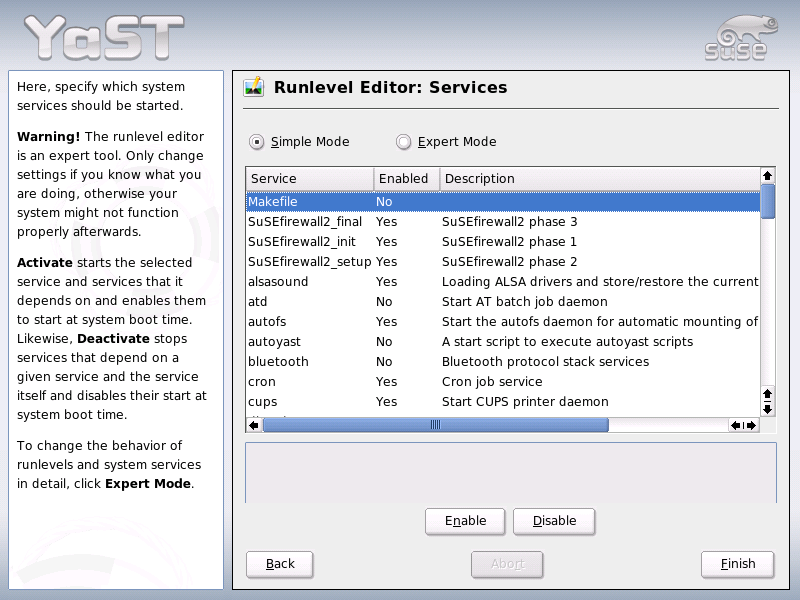Click the horizontal scrollbar thumb of the services table
Image resolution: width=800 pixels, height=600 pixels.
pos(436,425)
